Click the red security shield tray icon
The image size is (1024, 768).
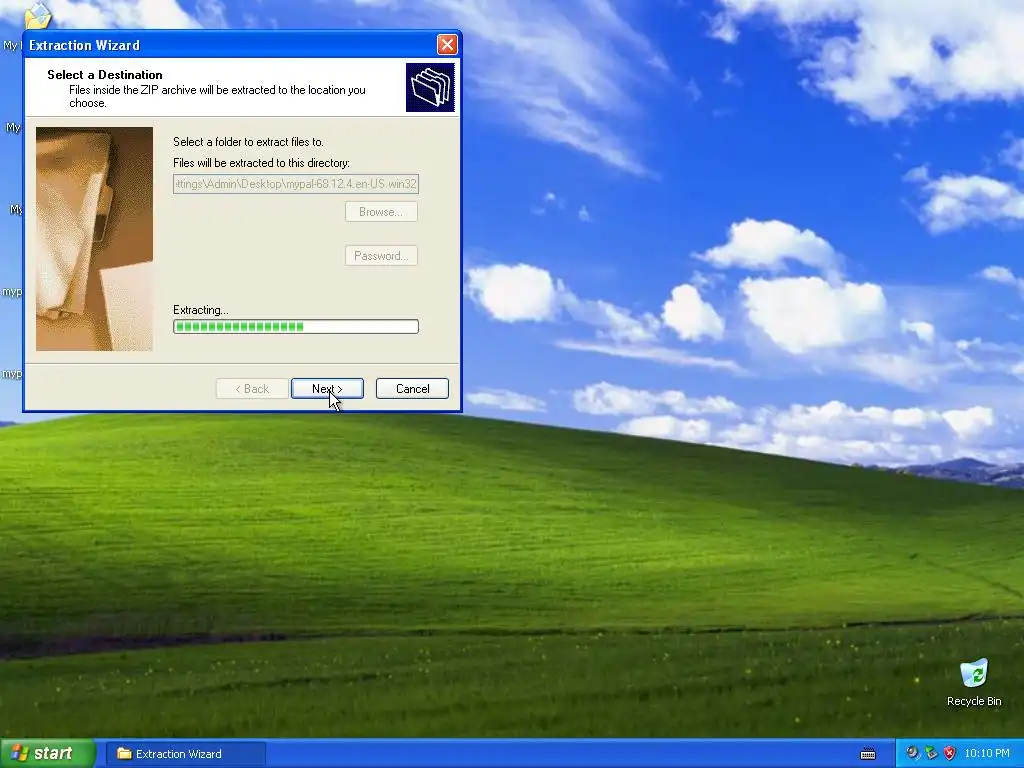[x=950, y=754]
